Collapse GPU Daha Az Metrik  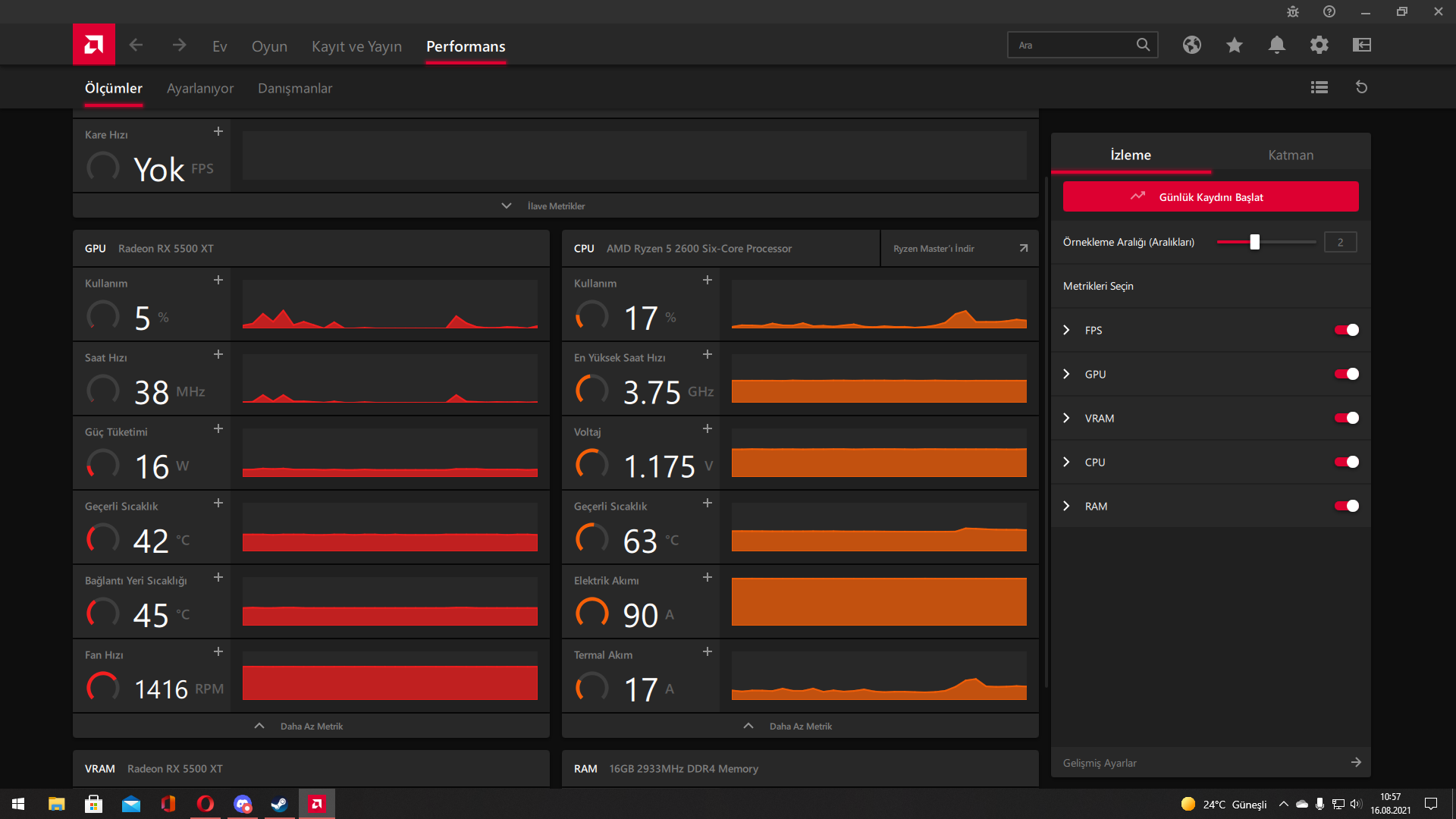coord(311,726)
